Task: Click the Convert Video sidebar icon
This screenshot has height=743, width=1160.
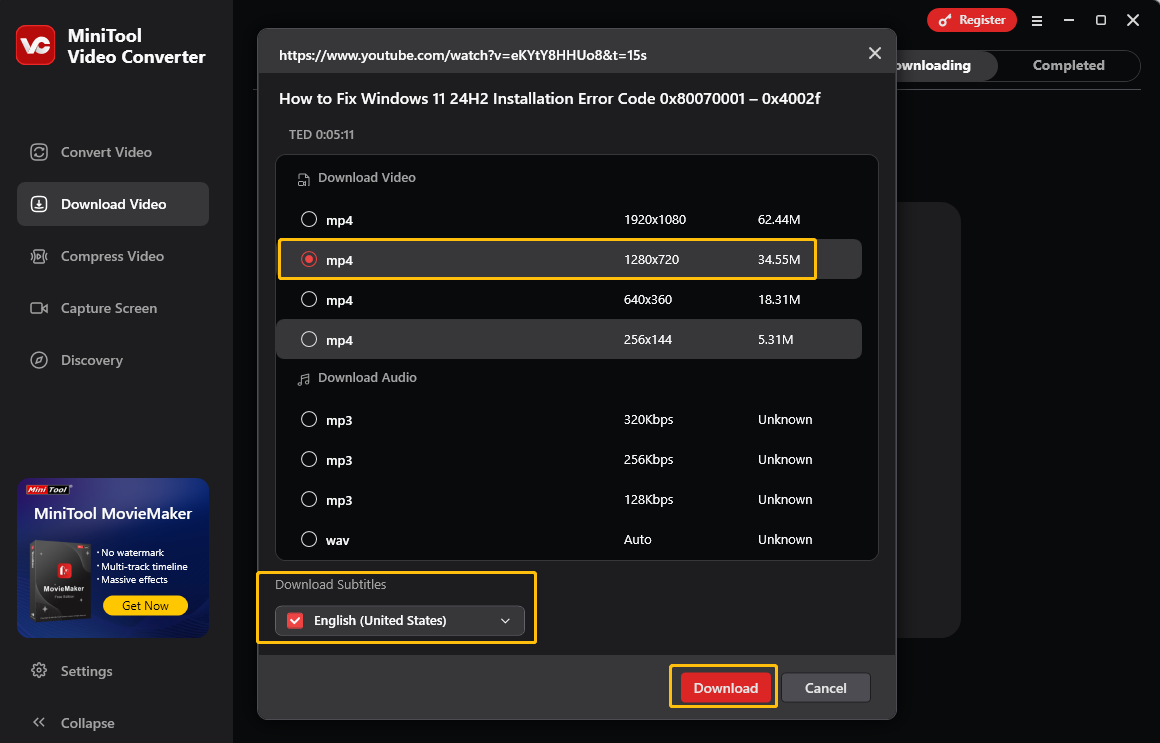Action: coord(38,152)
